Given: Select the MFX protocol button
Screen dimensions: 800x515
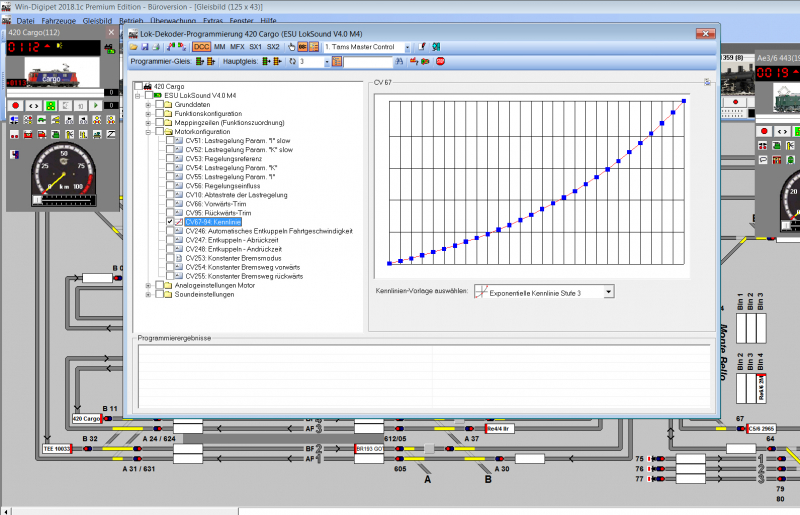Looking at the screenshot, I should (236, 47).
